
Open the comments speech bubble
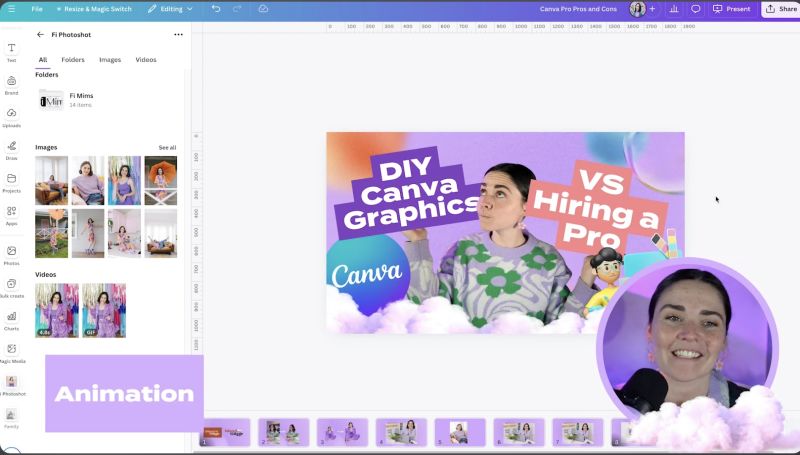695,9
